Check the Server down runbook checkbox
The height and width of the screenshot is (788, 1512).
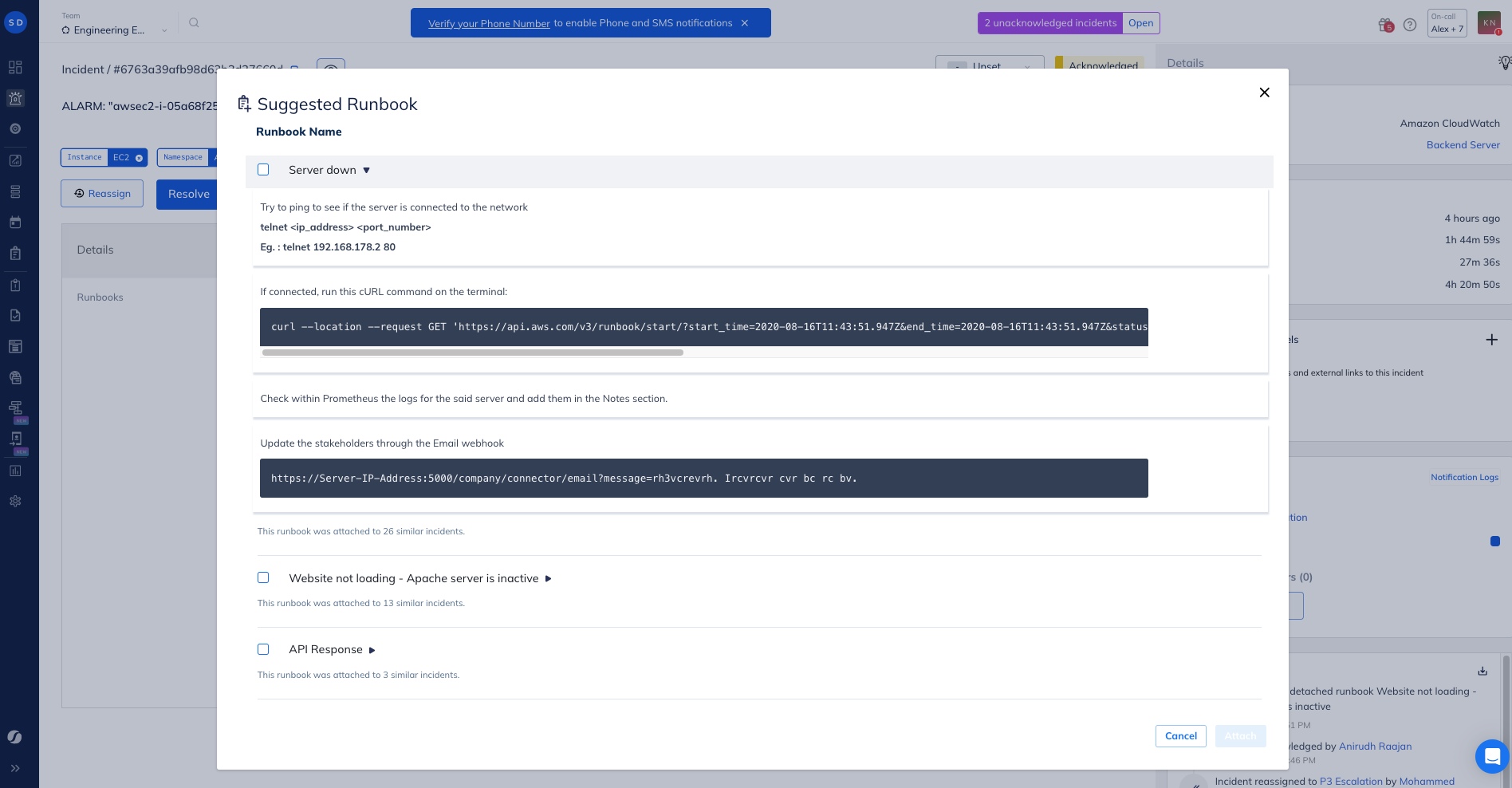[263, 170]
